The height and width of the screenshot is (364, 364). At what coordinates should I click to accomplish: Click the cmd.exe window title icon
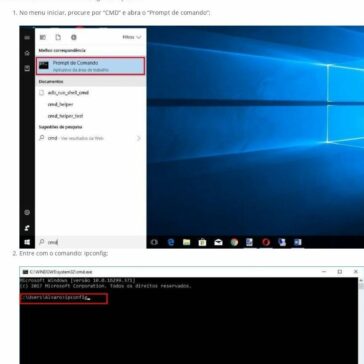(25, 272)
